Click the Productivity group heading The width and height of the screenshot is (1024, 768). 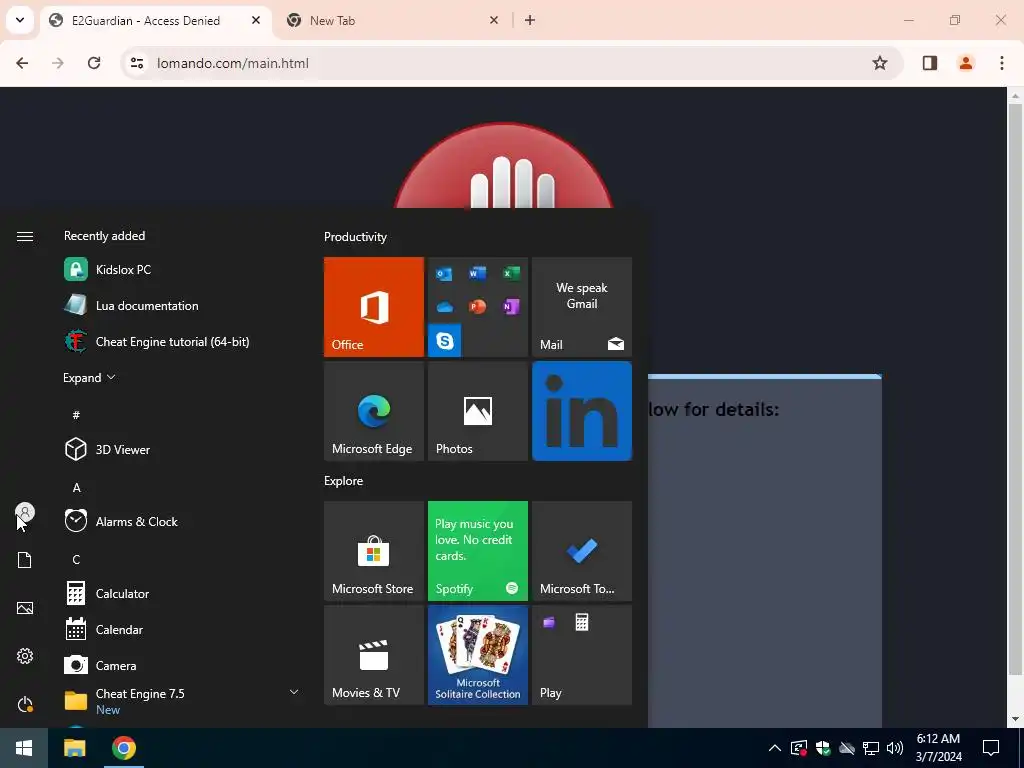pyautogui.click(x=355, y=237)
